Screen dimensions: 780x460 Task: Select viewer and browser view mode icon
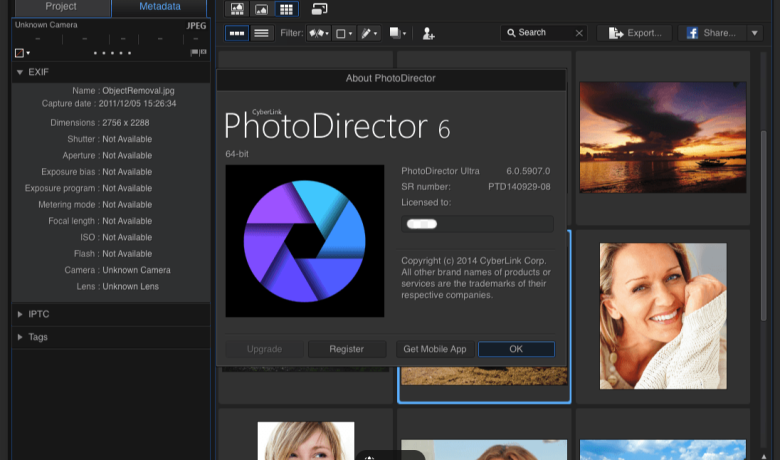(x=237, y=9)
